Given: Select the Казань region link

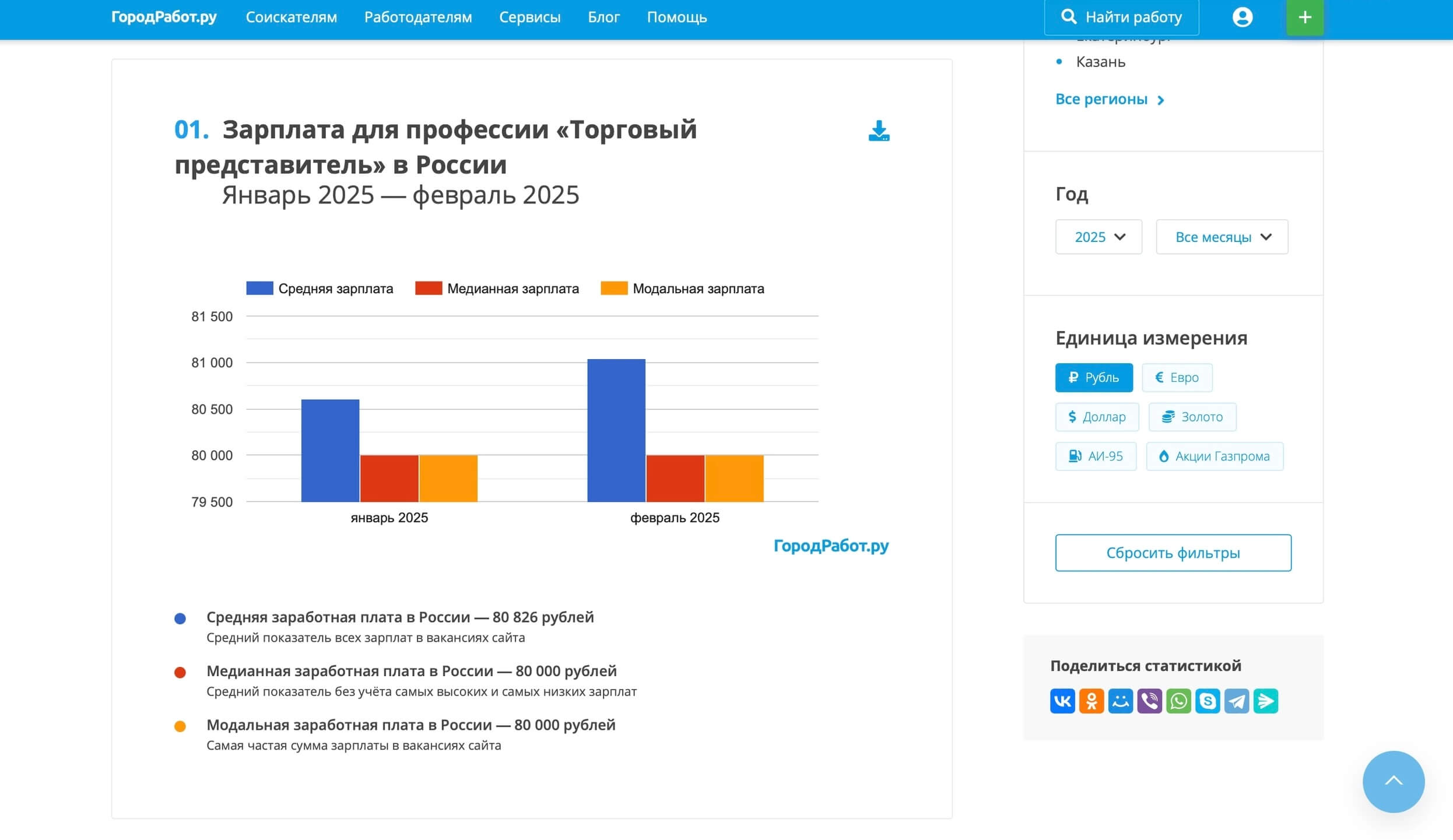Looking at the screenshot, I should tap(1100, 62).
